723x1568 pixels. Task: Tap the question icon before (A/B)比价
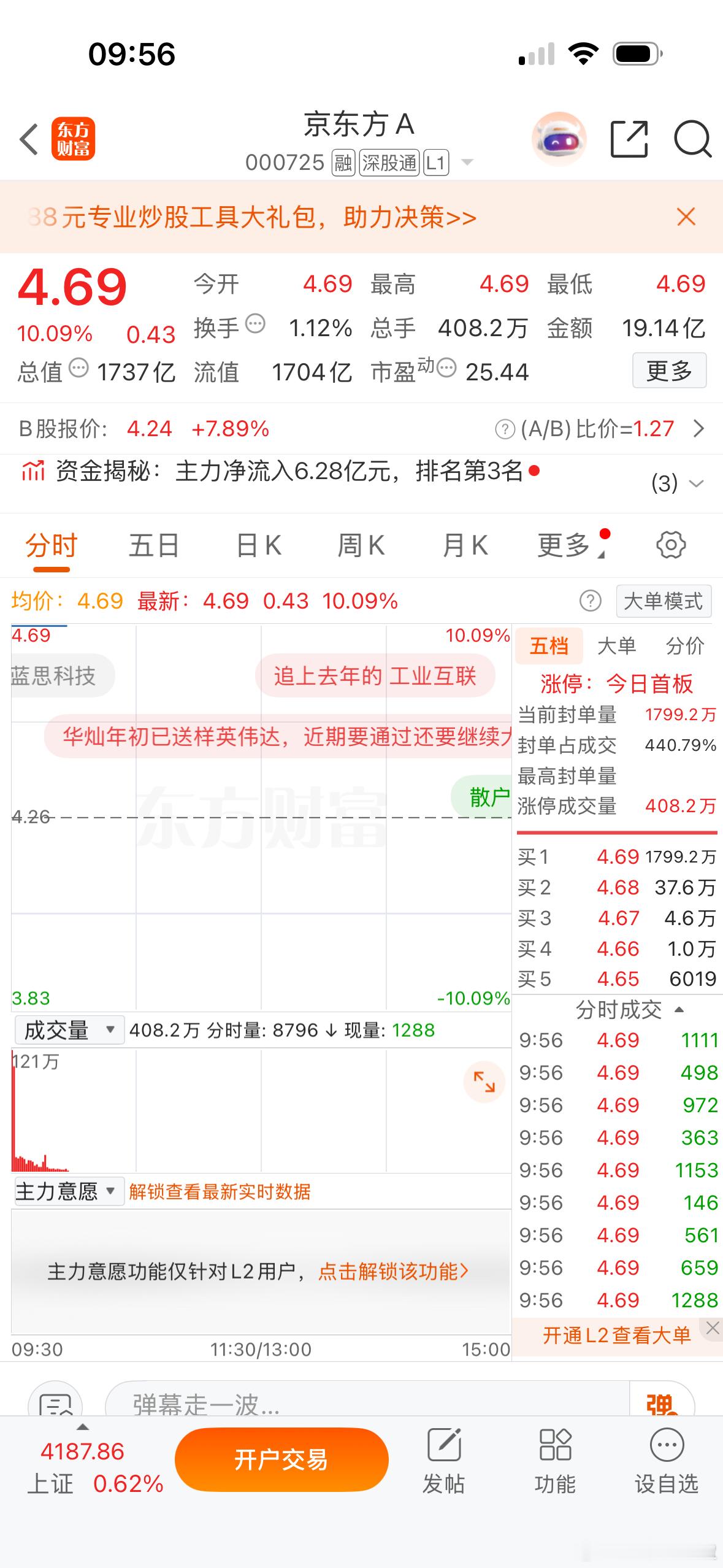coord(505,429)
